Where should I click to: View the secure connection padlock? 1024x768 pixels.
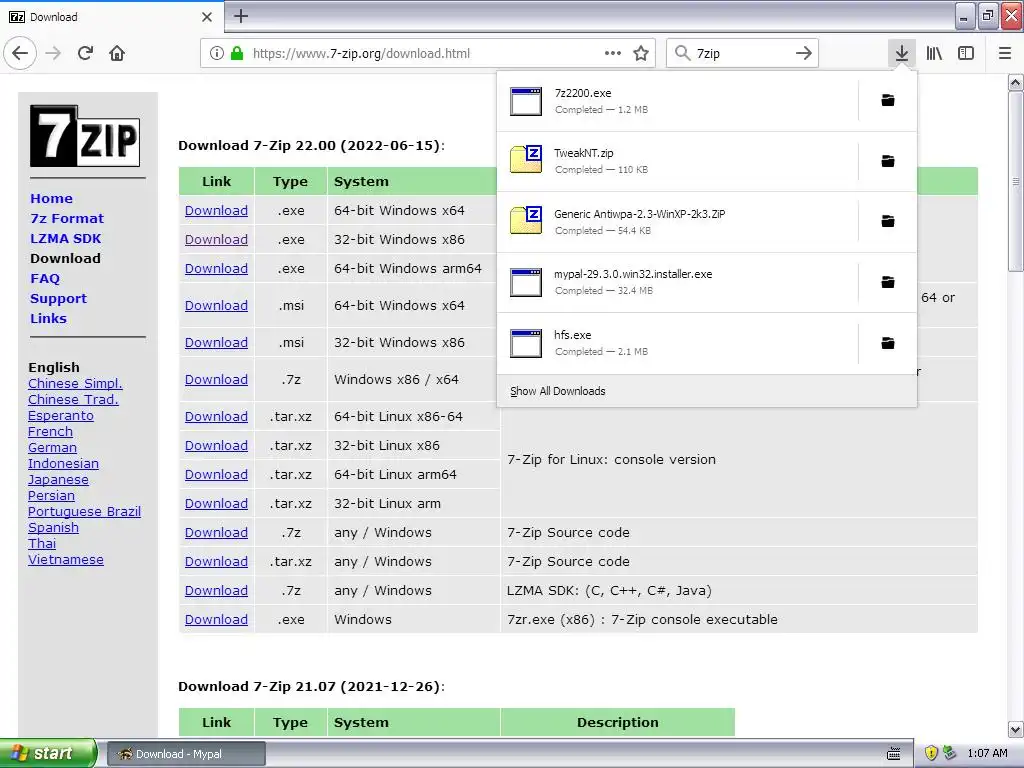(237, 53)
